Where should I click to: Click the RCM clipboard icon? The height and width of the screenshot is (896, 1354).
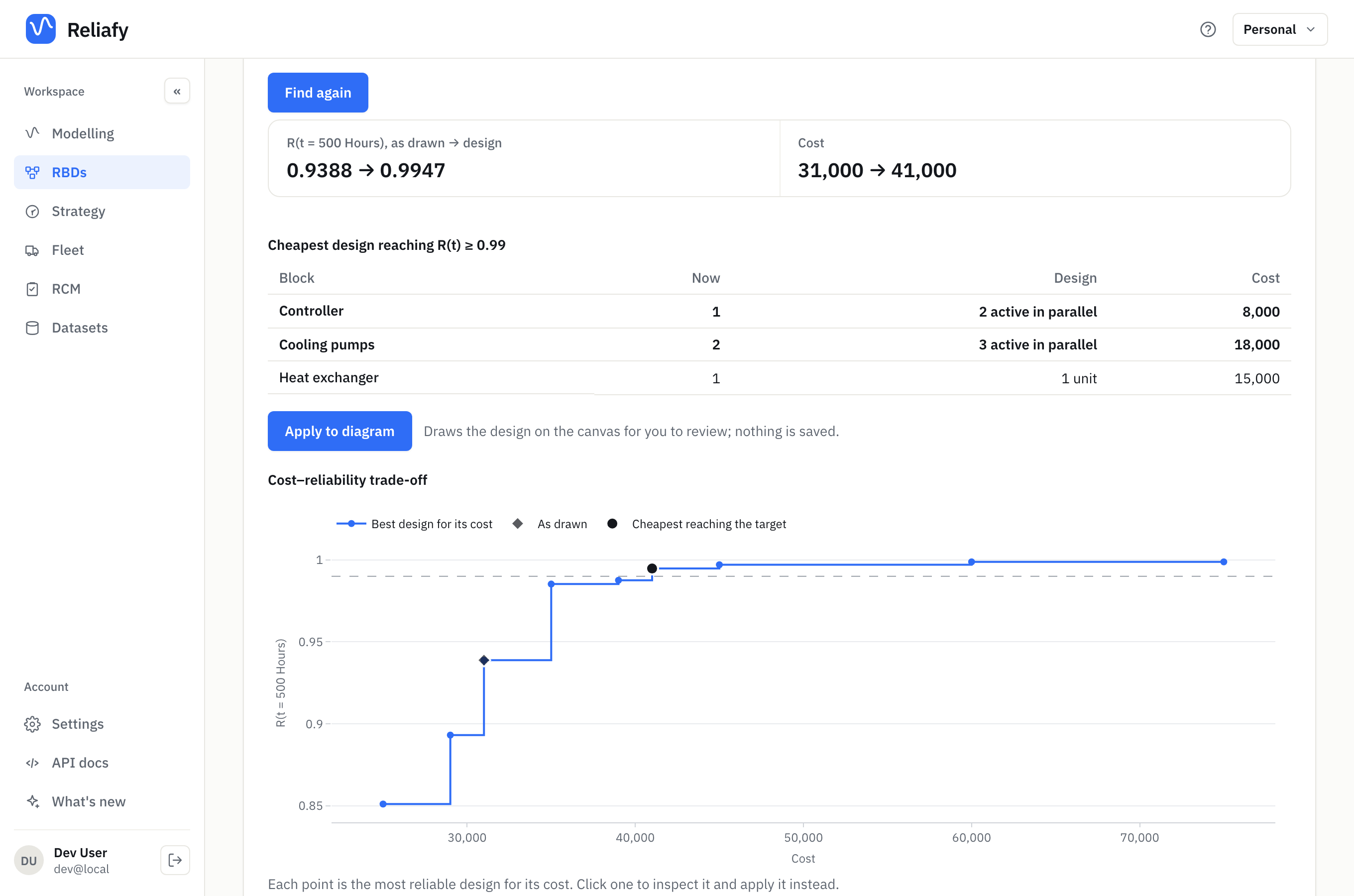click(32, 289)
